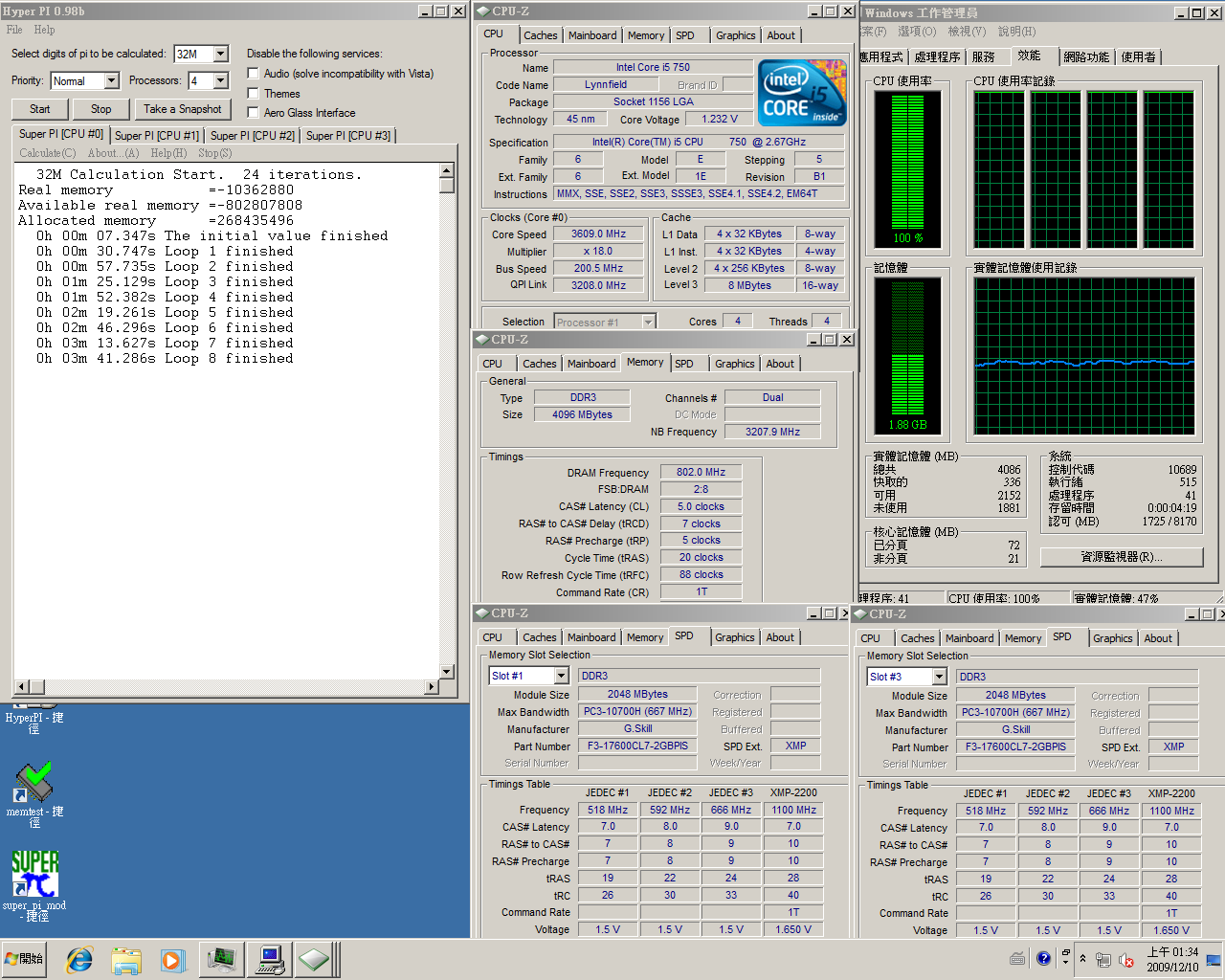Screen dimensions: 1225x980
Task: Open the File menu in Hyper PI
Action: [x=14, y=30]
